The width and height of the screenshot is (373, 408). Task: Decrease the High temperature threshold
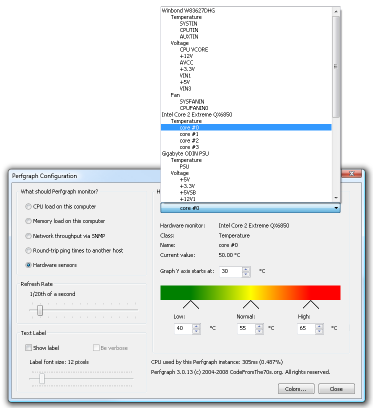[319, 331]
